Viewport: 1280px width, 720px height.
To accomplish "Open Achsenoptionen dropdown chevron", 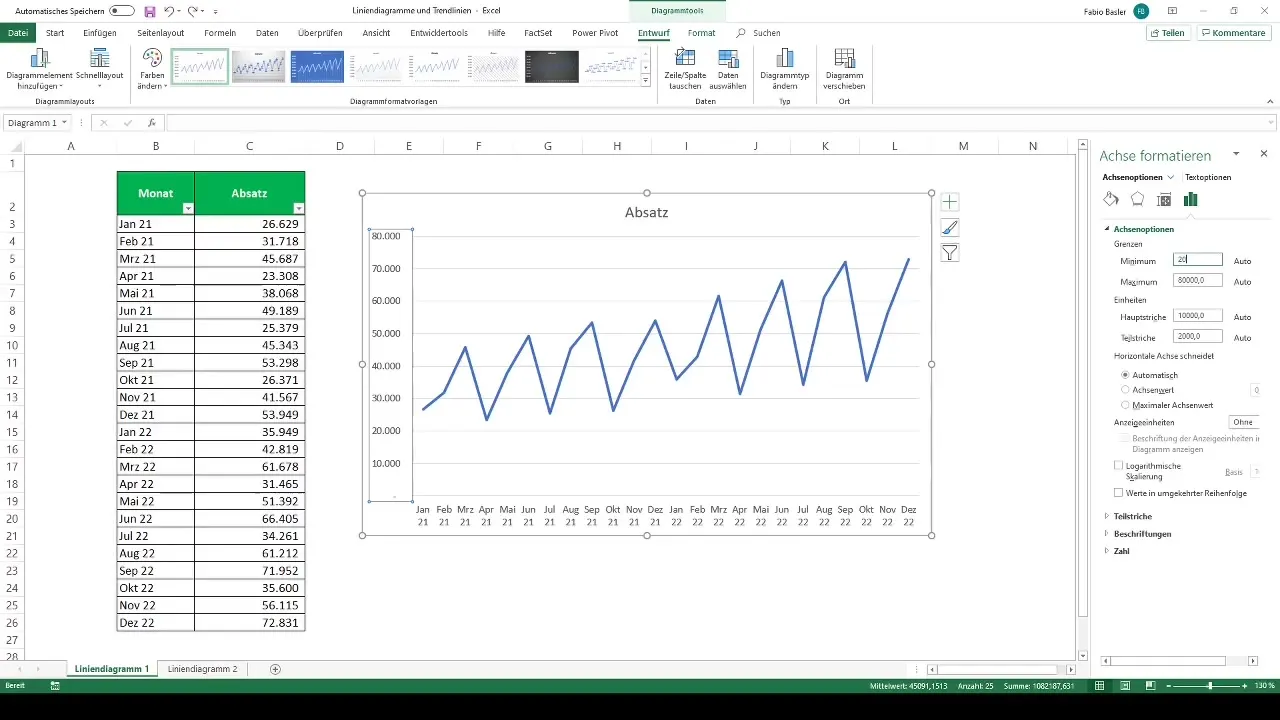I will pyautogui.click(x=1171, y=177).
